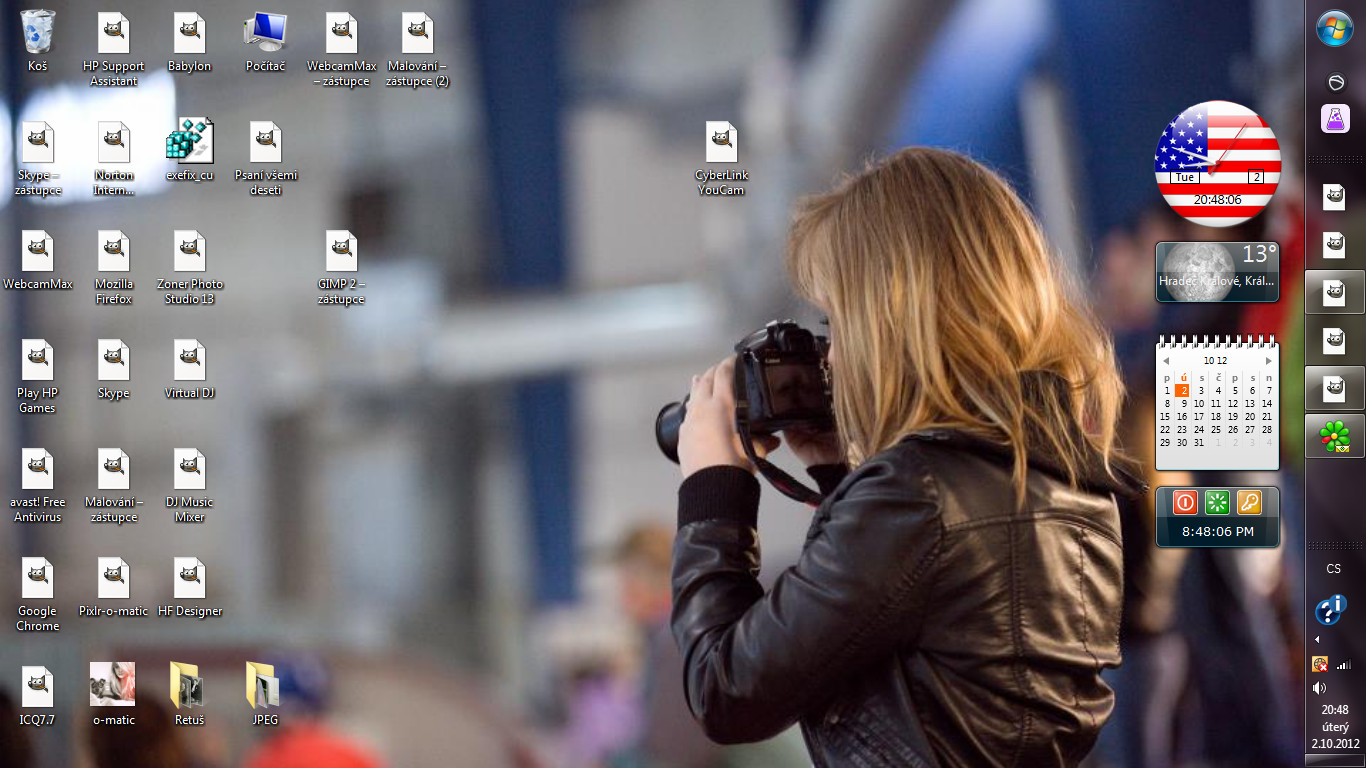The image size is (1366, 768).
Task: Select the Mozilla Firefox desktop icon
Action: point(114,250)
